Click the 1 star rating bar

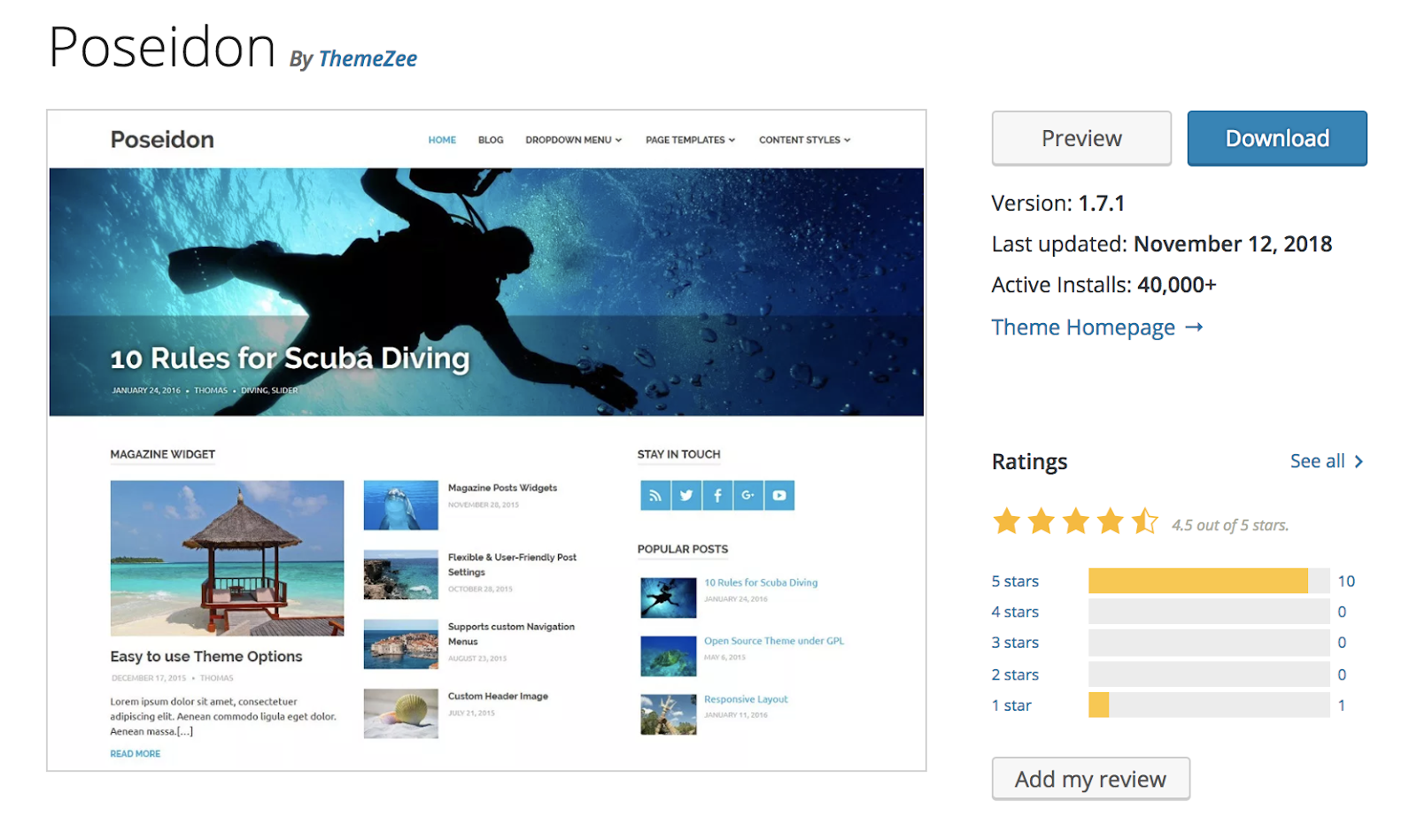[x=1209, y=705]
